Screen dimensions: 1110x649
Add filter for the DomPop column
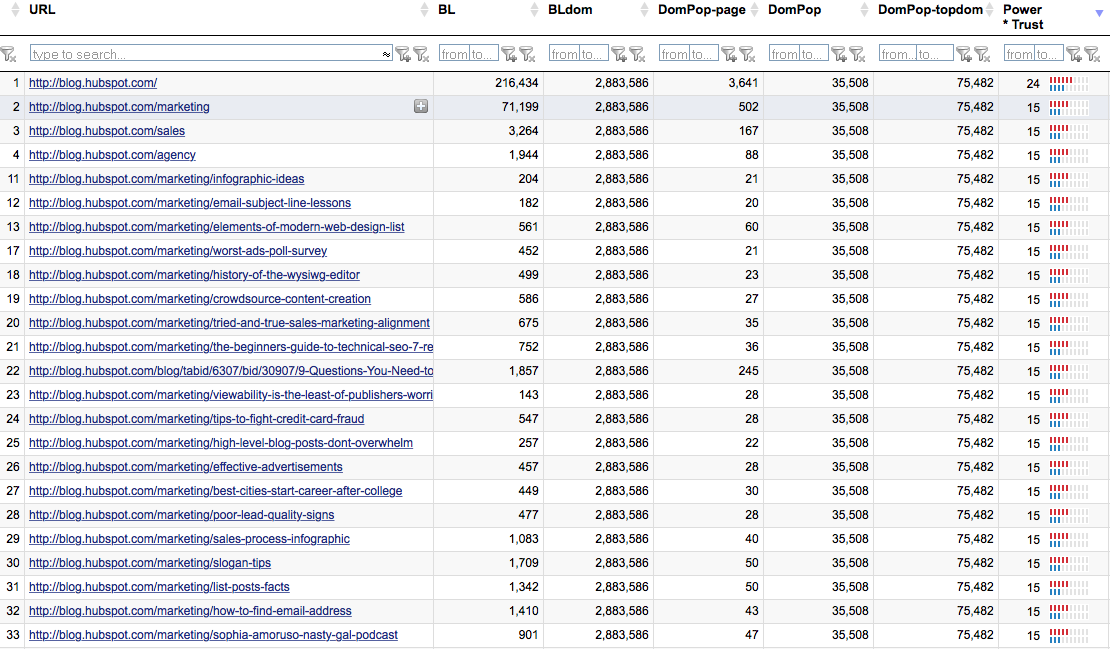pyautogui.click(x=839, y=54)
